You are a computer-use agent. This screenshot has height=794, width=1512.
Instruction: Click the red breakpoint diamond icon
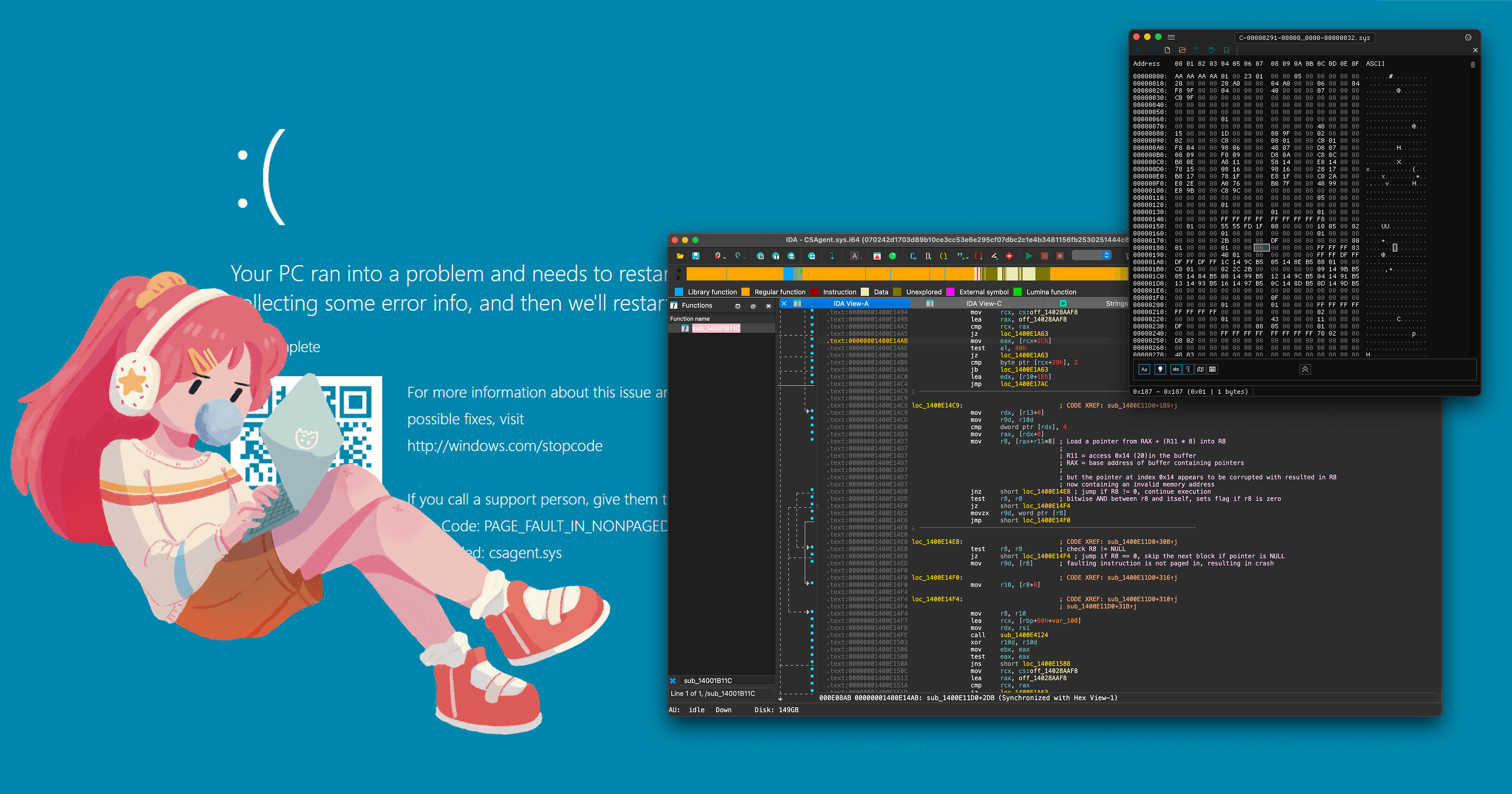[1009, 256]
